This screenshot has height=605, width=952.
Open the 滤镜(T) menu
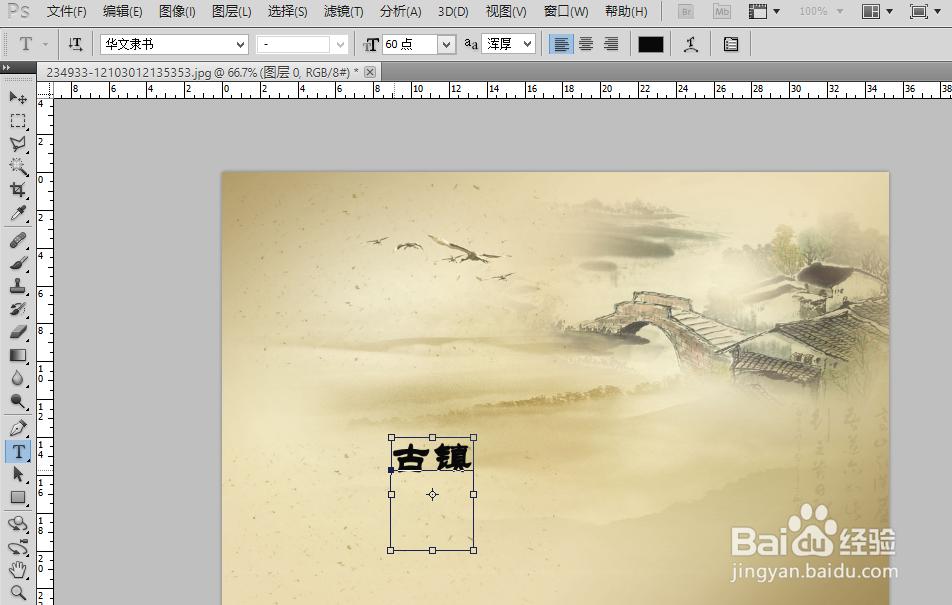click(344, 12)
